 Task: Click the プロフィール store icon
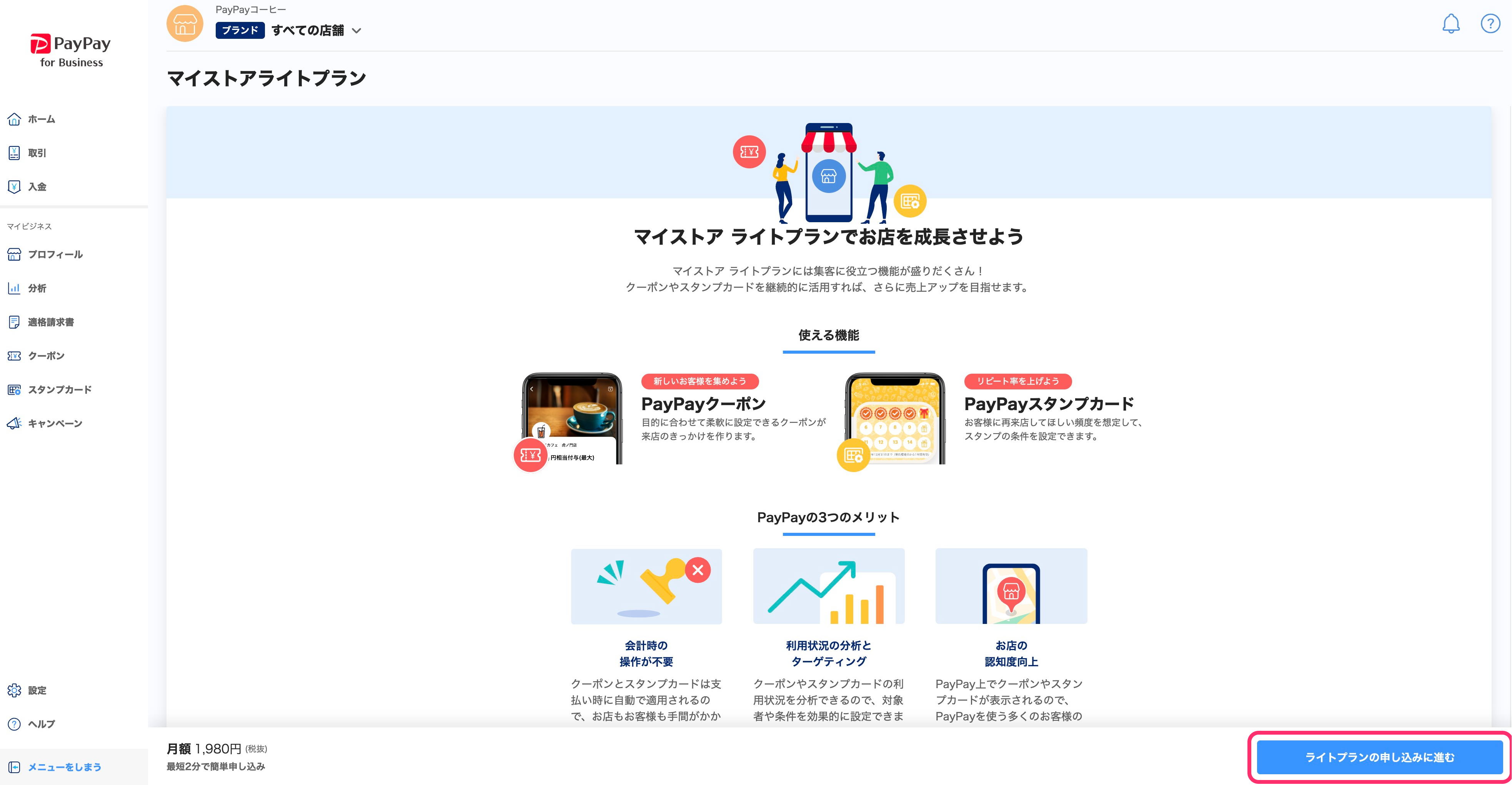pyautogui.click(x=14, y=254)
